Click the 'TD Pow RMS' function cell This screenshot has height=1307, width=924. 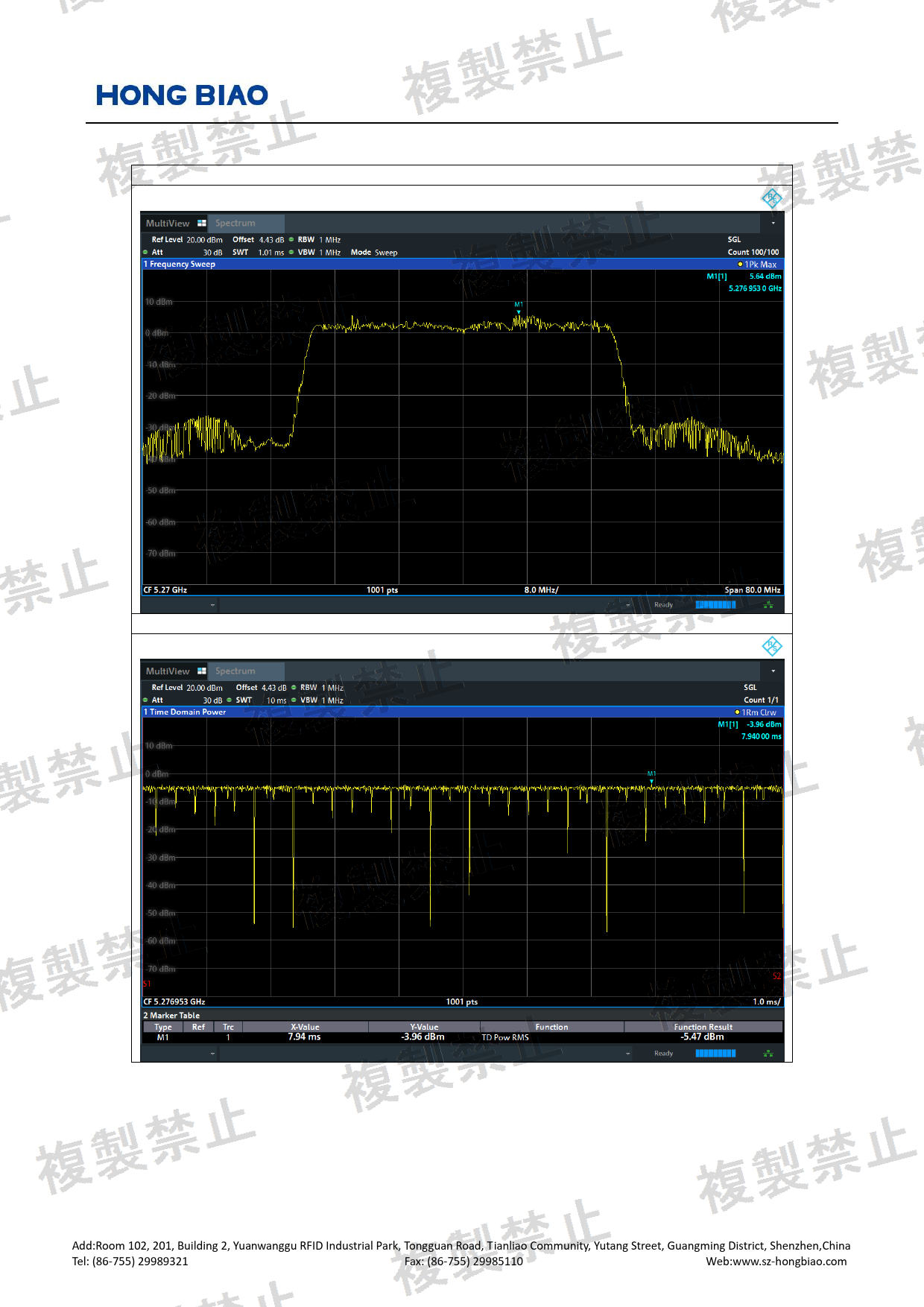tap(505, 1037)
